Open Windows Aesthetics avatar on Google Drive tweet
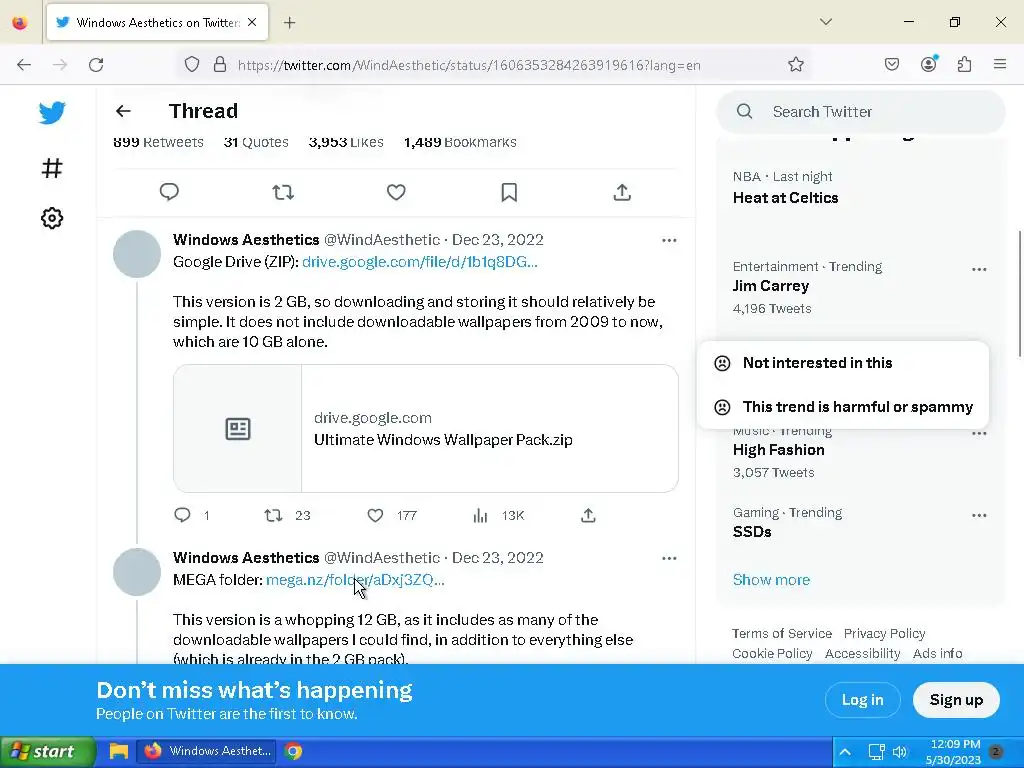The height and width of the screenshot is (768, 1024). (x=136, y=254)
